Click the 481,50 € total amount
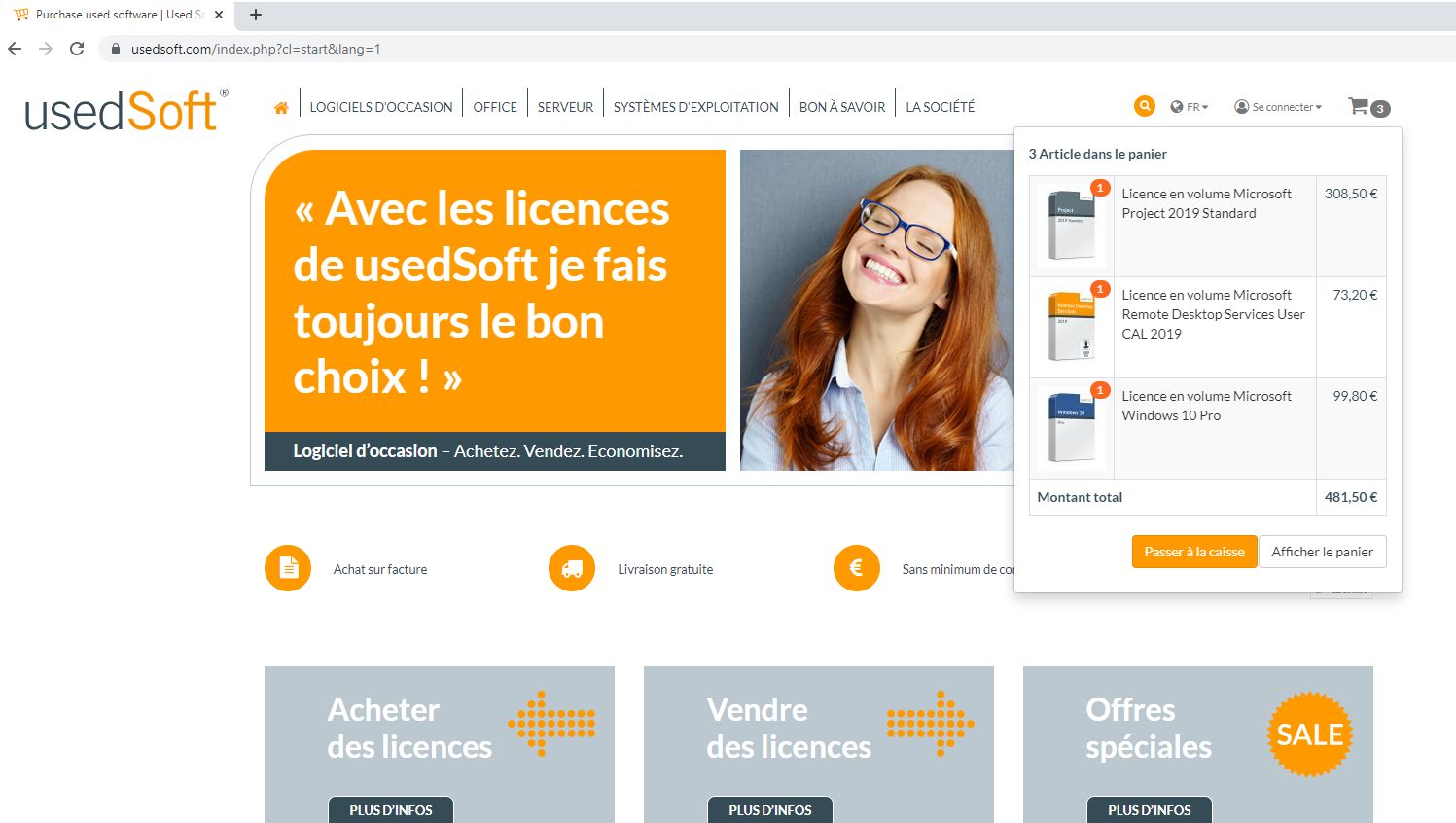1456x823 pixels. pyautogui.click(x=1351, y=497)
